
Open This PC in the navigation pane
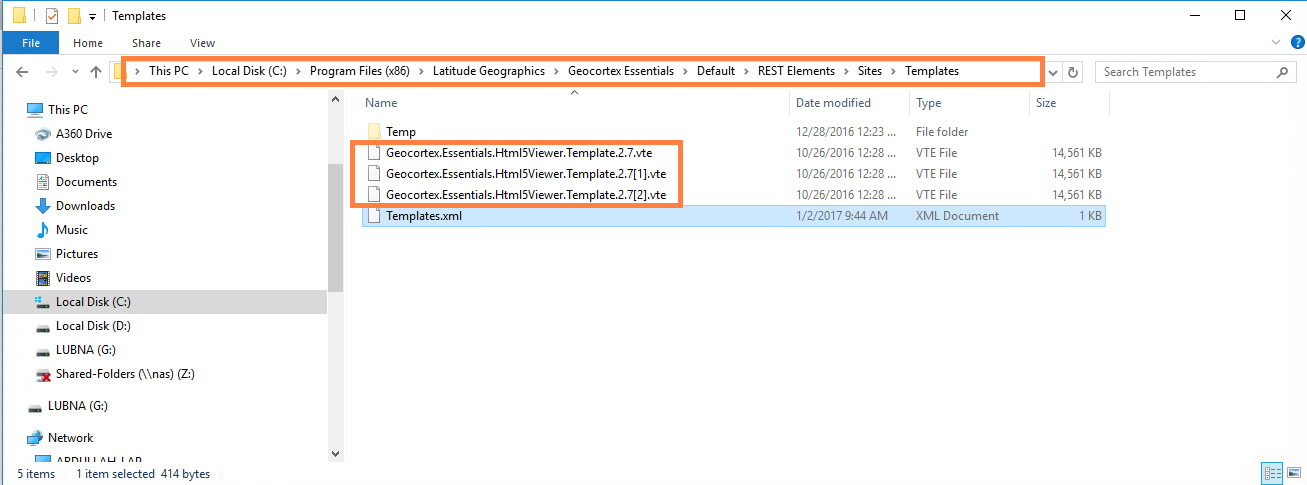click(67, 110)
